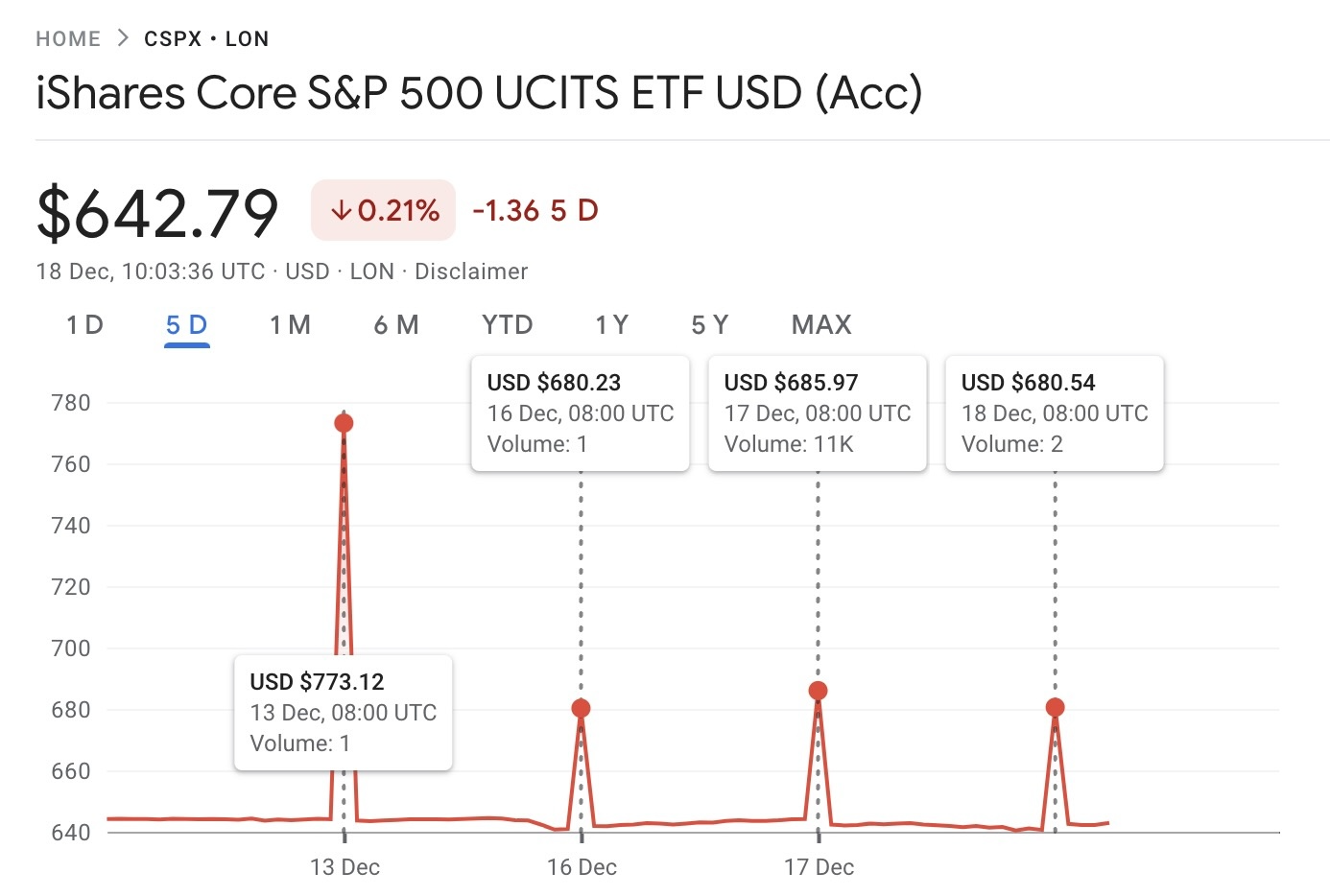Click the breadcrumb chevron arrow
This screenshot has height=896, width=1330.
(122, 38)
